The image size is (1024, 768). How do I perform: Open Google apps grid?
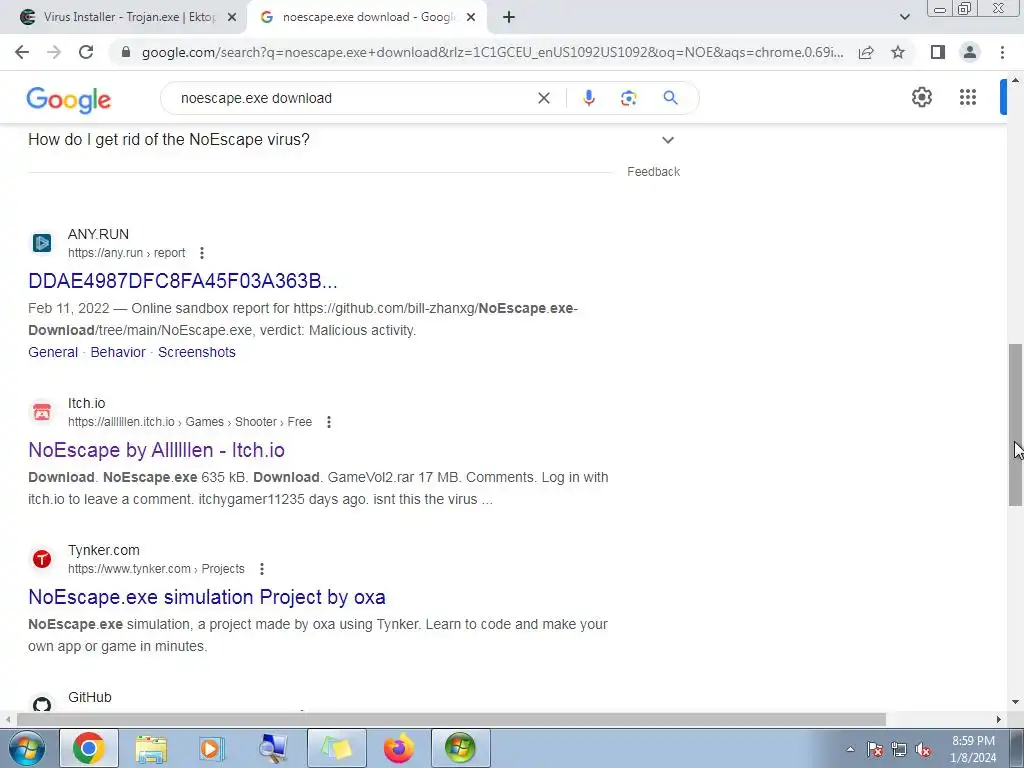point(968,97)
